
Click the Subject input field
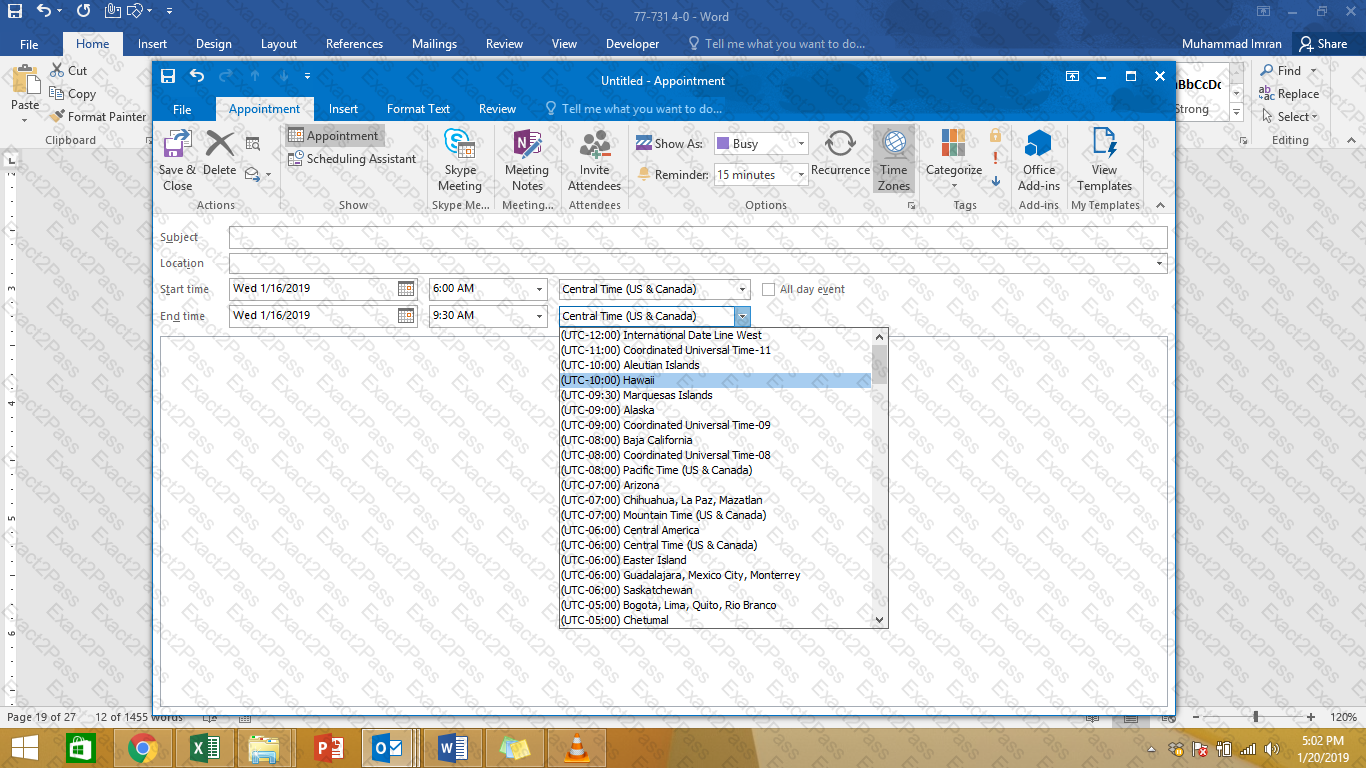[697, 237]
